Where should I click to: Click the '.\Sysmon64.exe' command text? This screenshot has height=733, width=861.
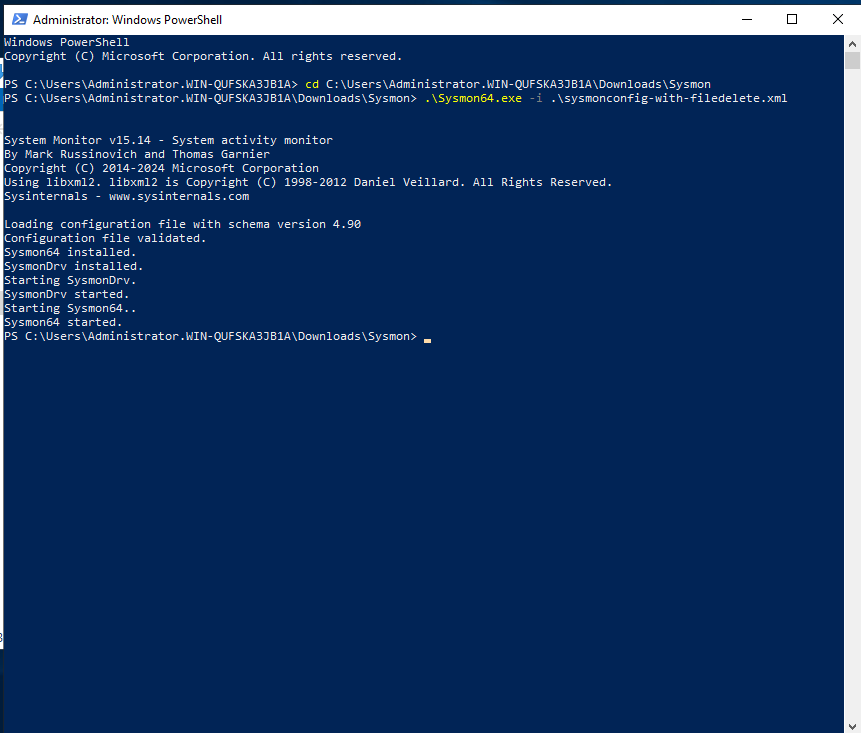[473, 98]
